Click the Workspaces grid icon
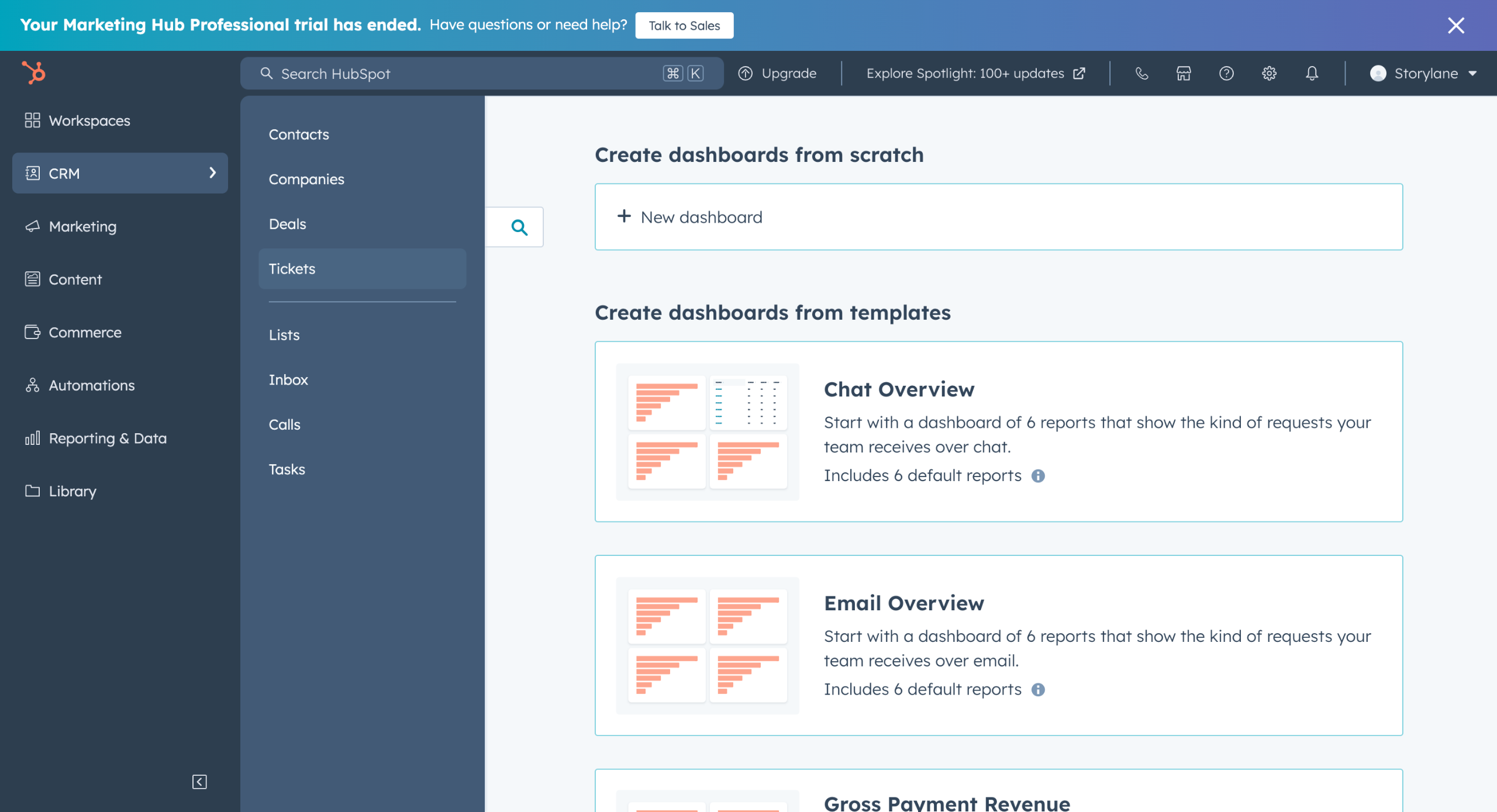Viewport: 1497px width, 812px height. tap(32, 120)
